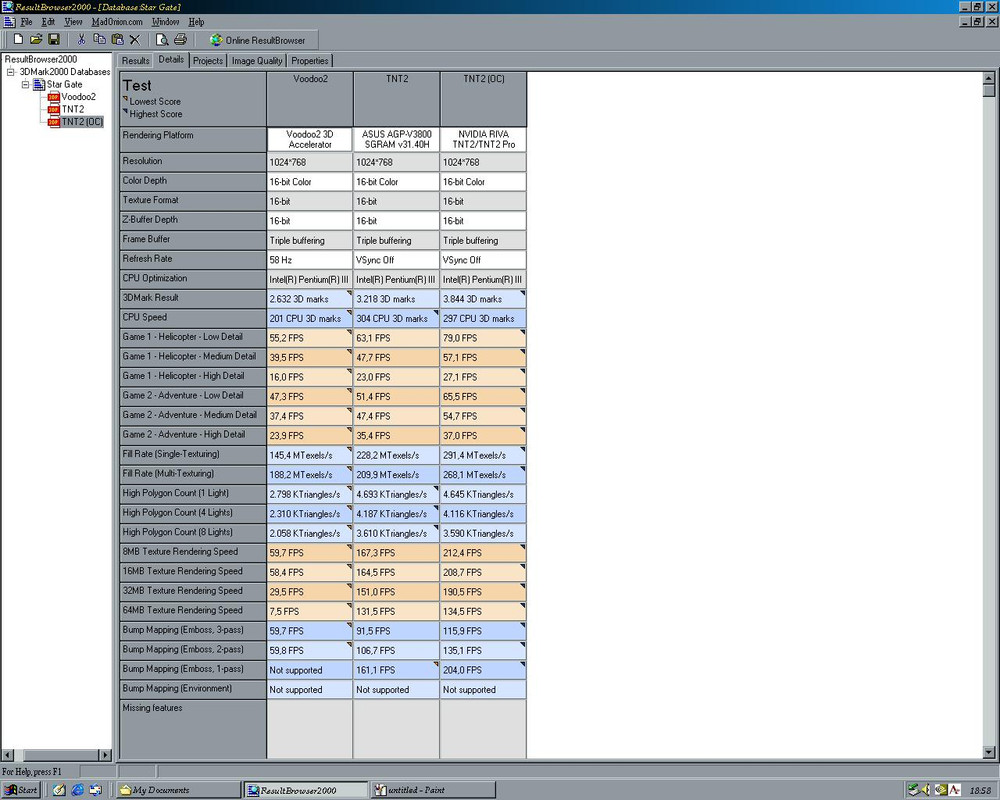Open the Help menu
Image resolution: width=1000 pixels, height=800 pixels.
point(196,22)
